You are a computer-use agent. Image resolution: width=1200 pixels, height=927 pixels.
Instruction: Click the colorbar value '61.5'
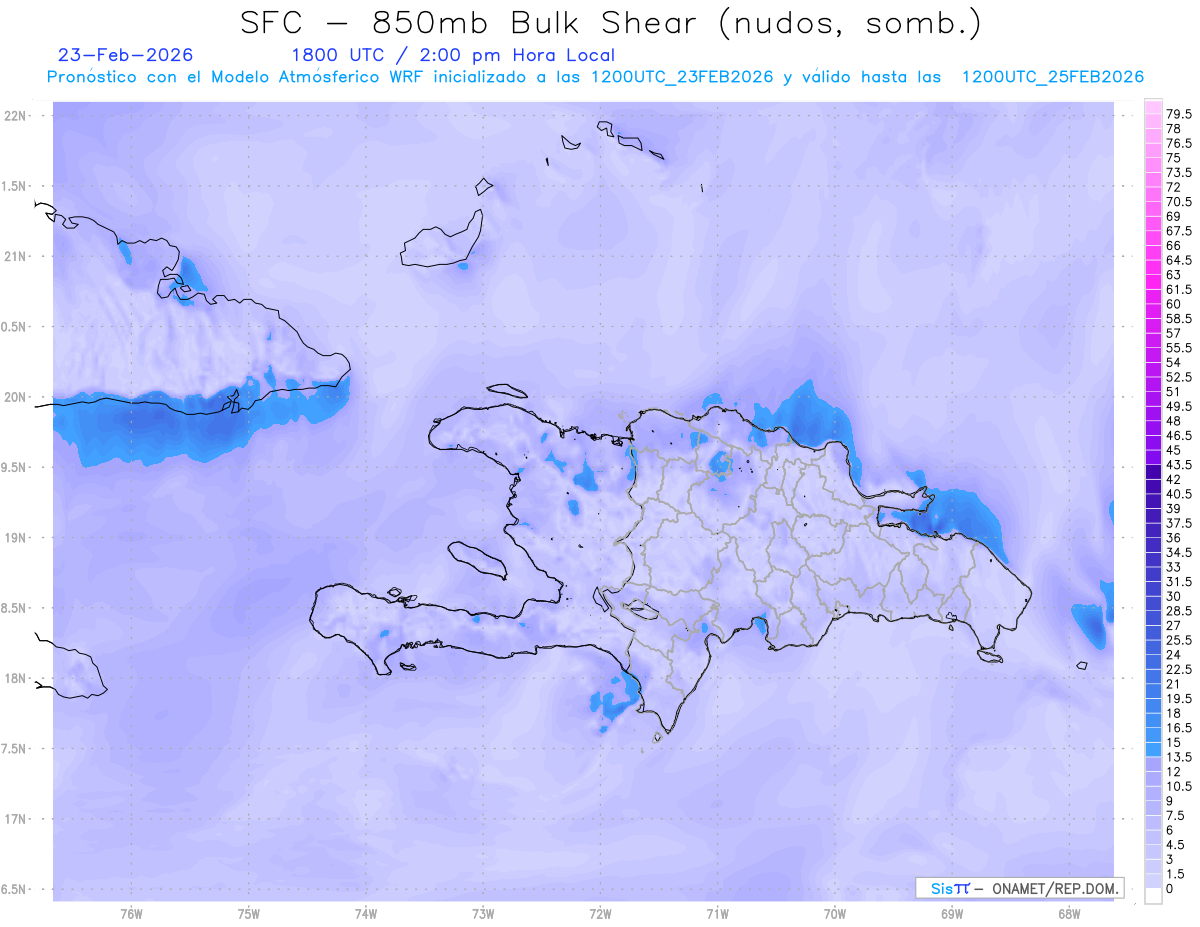pos(1180,289)
